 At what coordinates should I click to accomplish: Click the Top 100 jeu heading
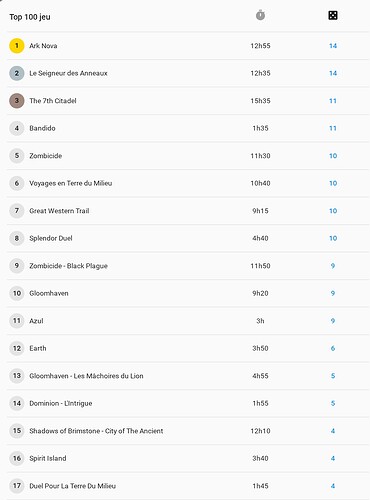pos(30,17)
